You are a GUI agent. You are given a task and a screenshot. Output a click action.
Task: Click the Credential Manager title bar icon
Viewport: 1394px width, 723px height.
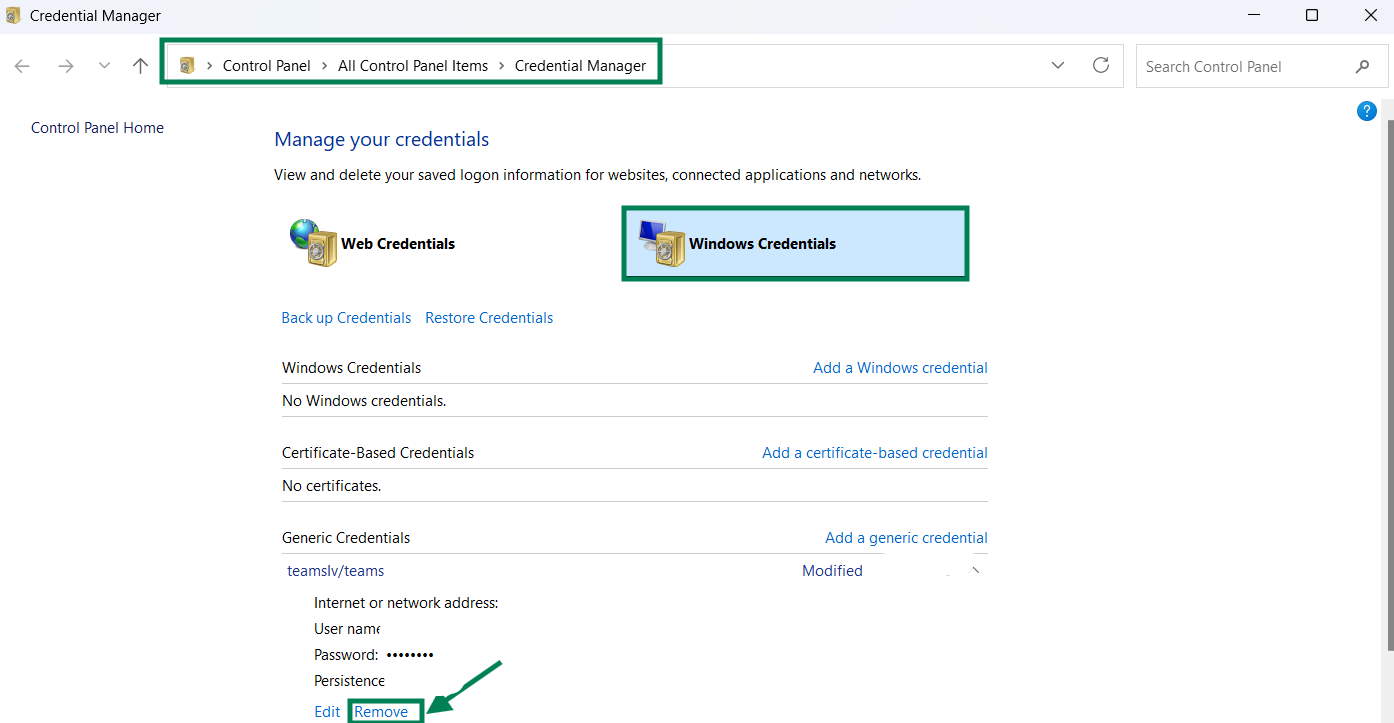[x=13, y=16]
